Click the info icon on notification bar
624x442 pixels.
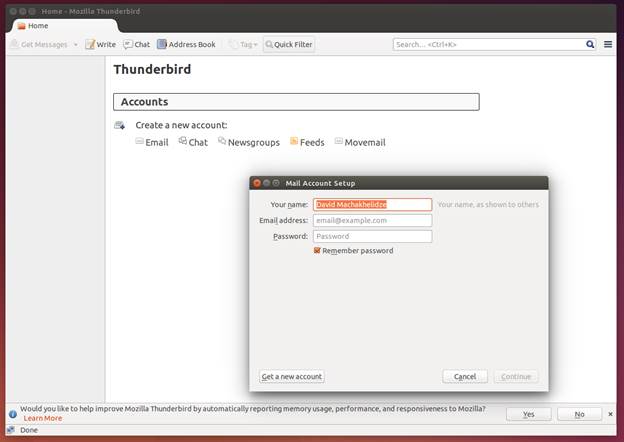coord(13,414)
